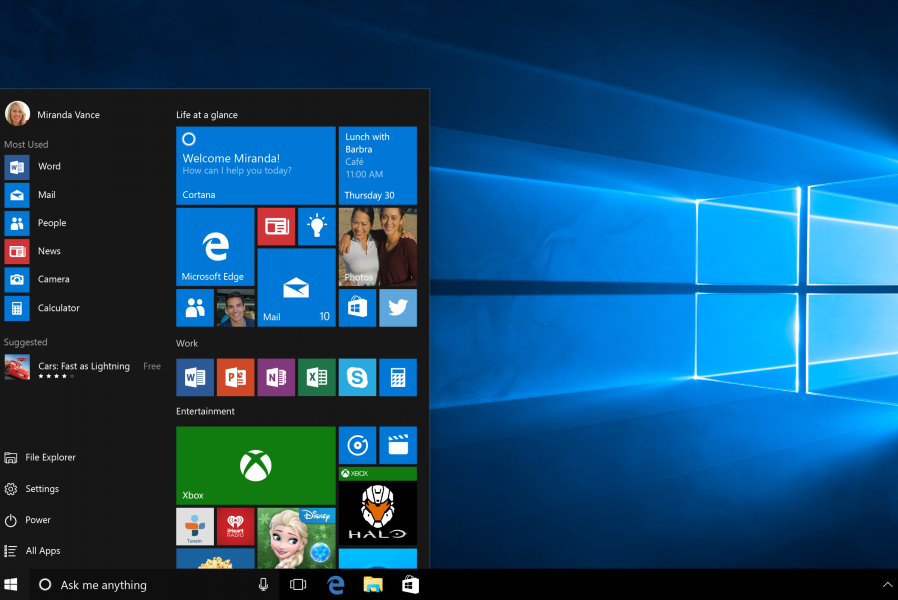The width and height of the screenshot is (898, 600).
Task: Open the Twitter tile
Action: click(x=397, y=308)
